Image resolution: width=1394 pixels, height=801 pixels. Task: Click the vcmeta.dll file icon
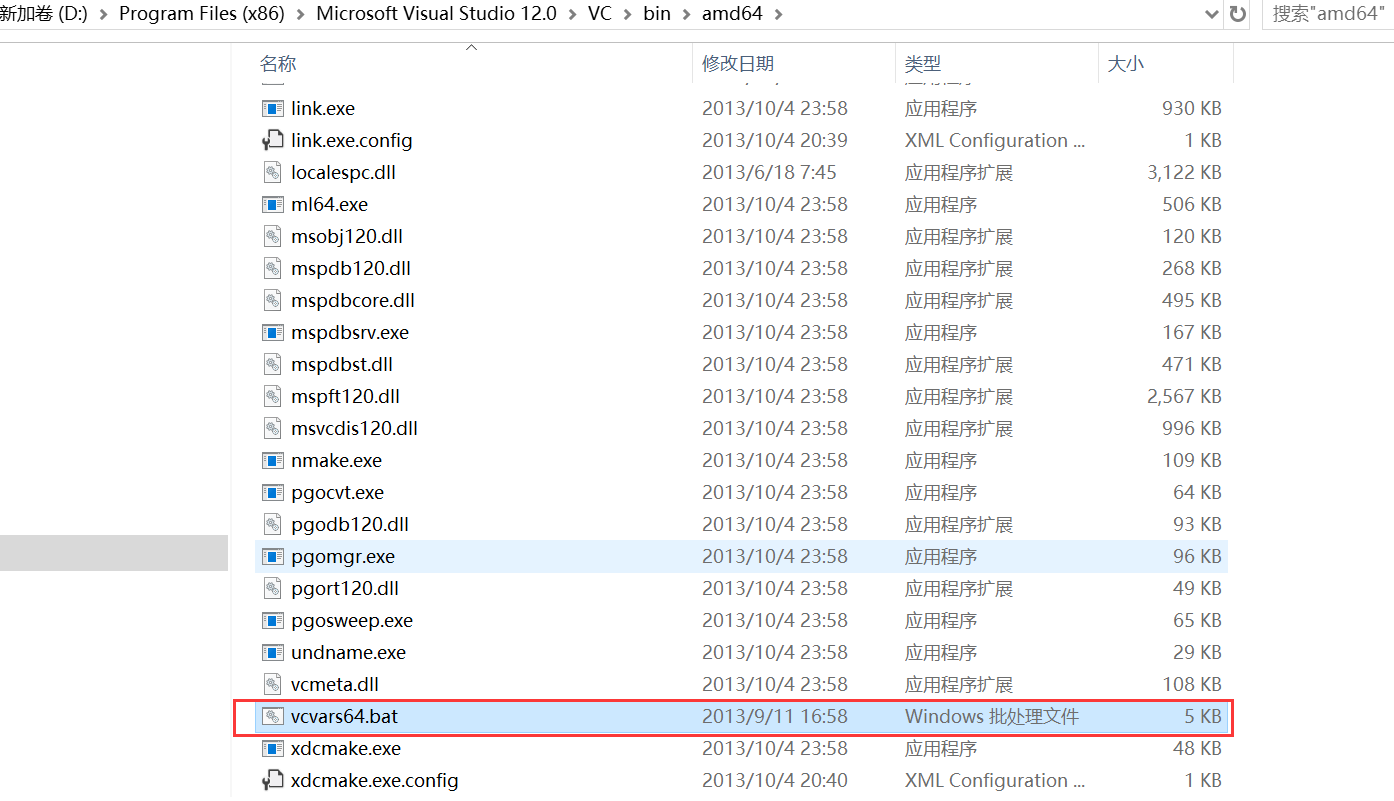272,684
